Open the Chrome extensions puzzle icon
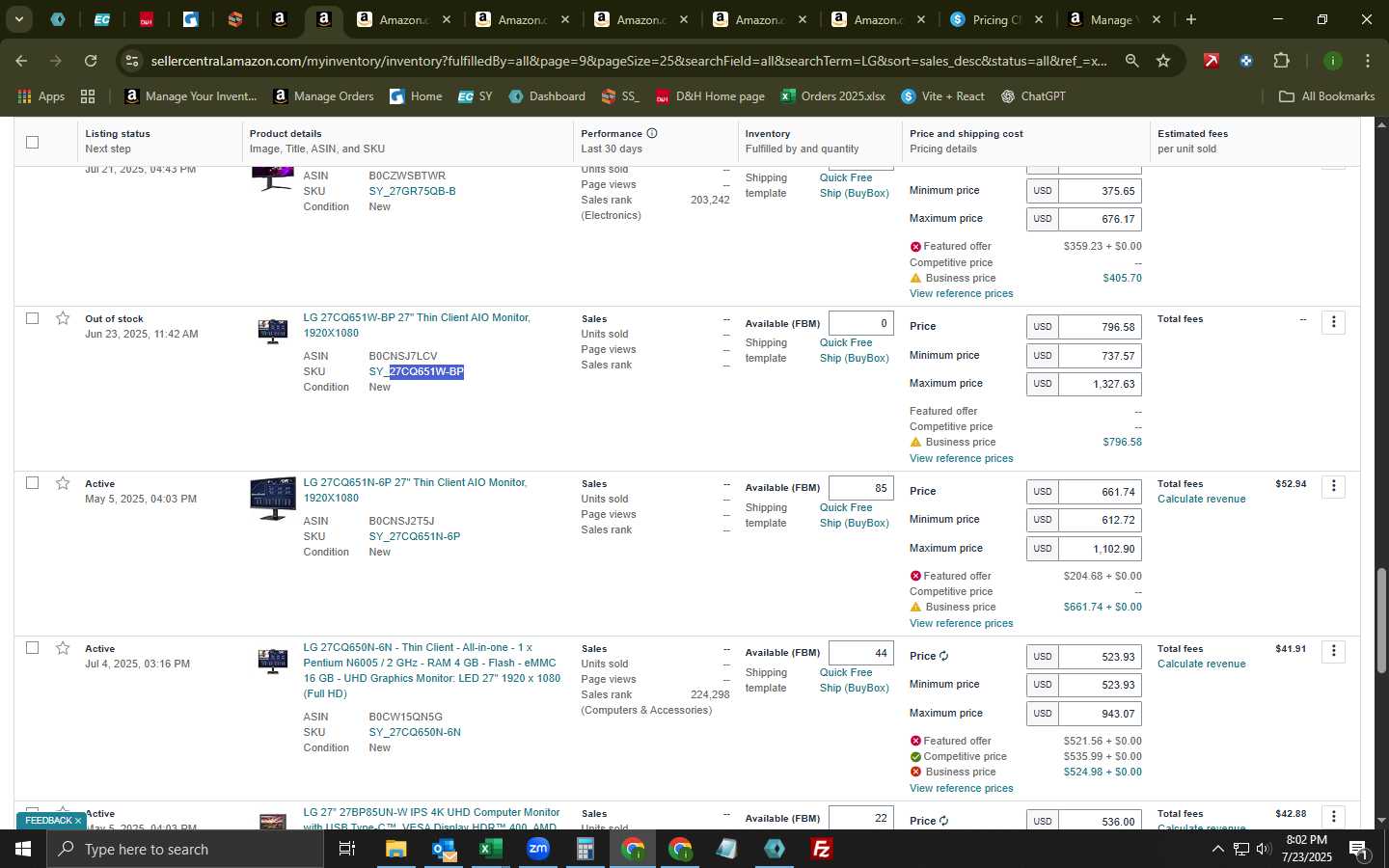The width and height of the screenshot is (1389, 868). point(1281,61)
